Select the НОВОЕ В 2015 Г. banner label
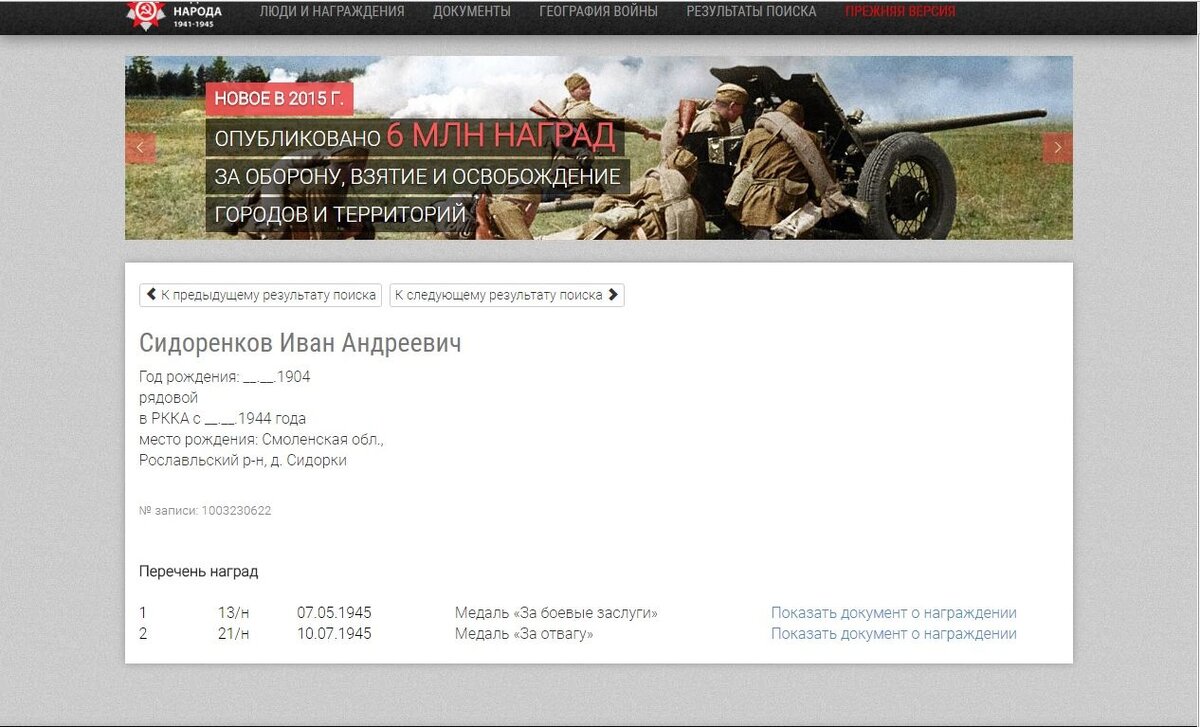The width and height of the screenshot is (1200, 727). pos(279,98)
